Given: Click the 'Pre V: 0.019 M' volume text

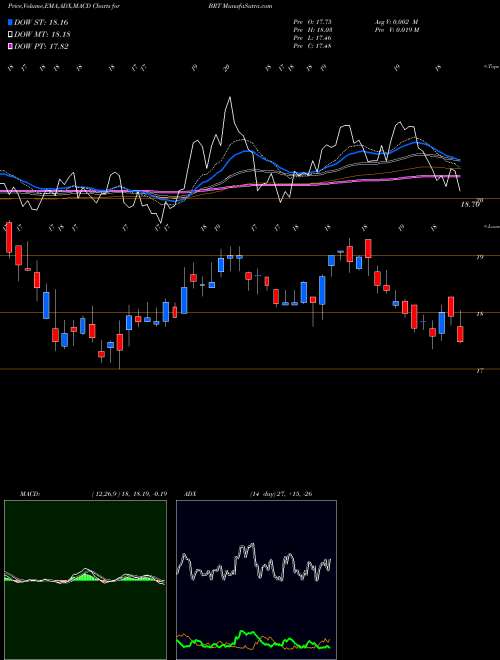Looking at the screenshot, I should 396,29.
